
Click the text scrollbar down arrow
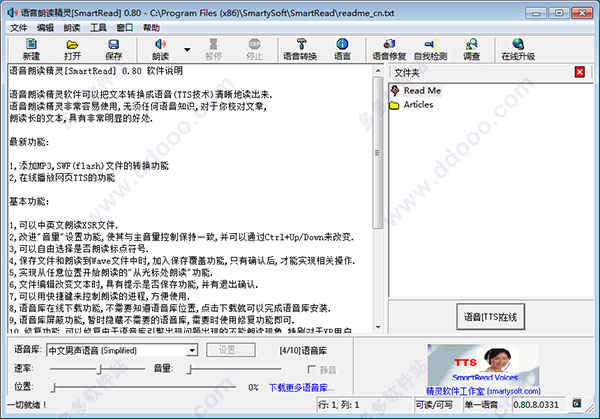click(378, 328)
